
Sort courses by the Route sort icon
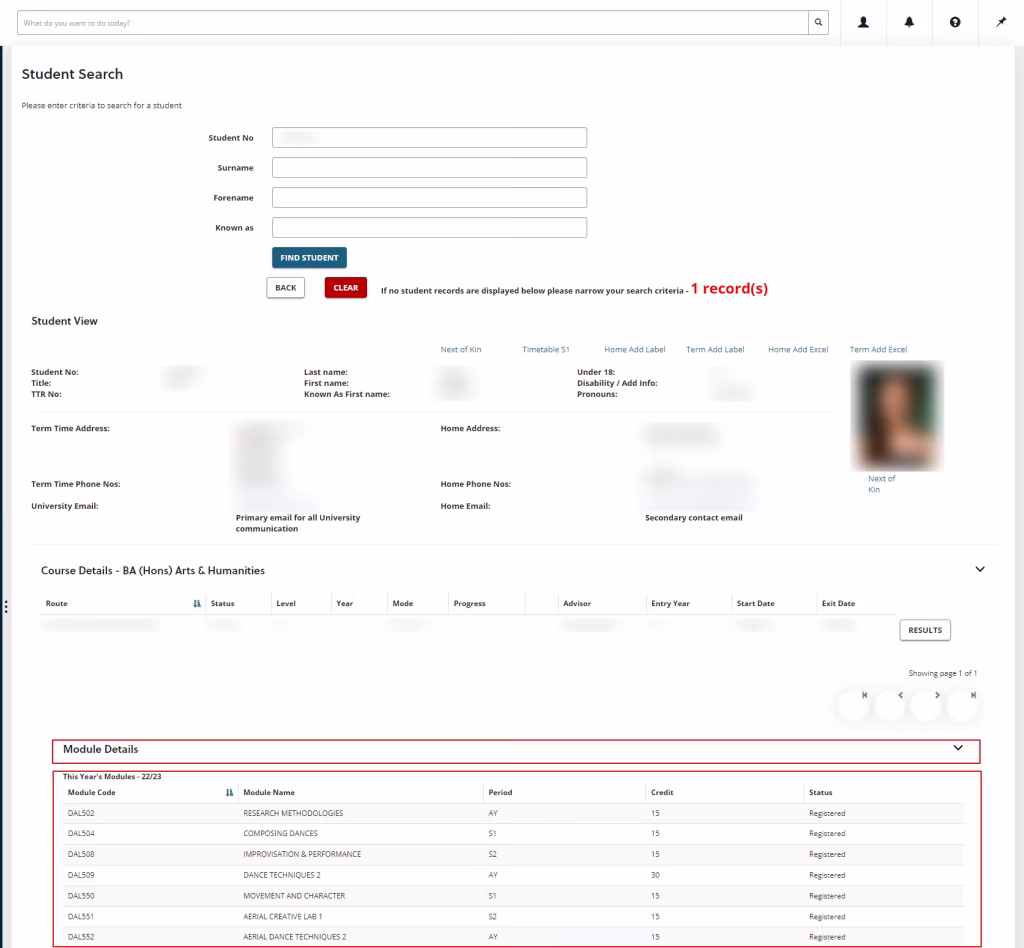[196, 604]
